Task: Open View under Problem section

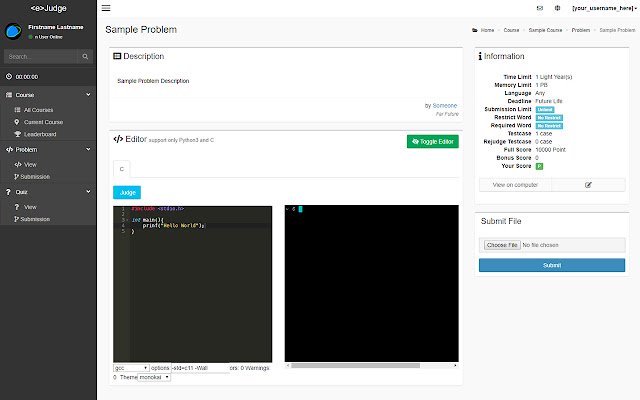Action: coord(30,164)
